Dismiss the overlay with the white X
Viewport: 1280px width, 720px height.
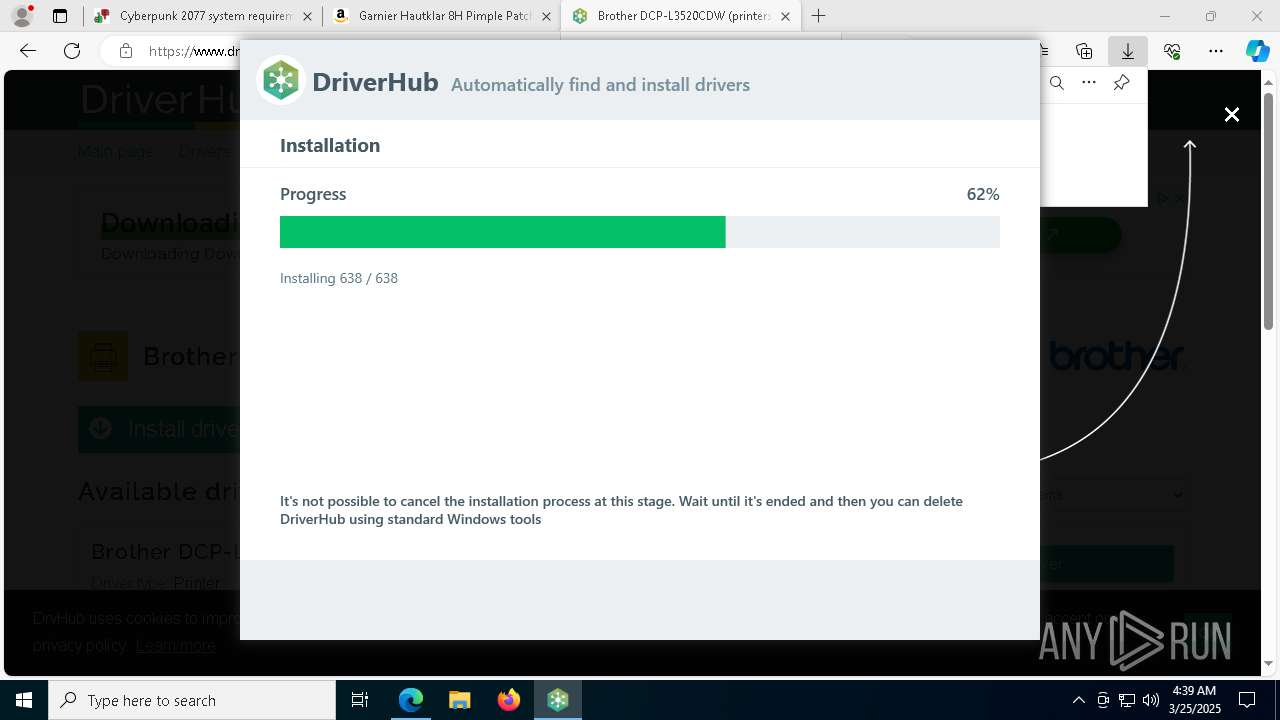[1232, 115]
